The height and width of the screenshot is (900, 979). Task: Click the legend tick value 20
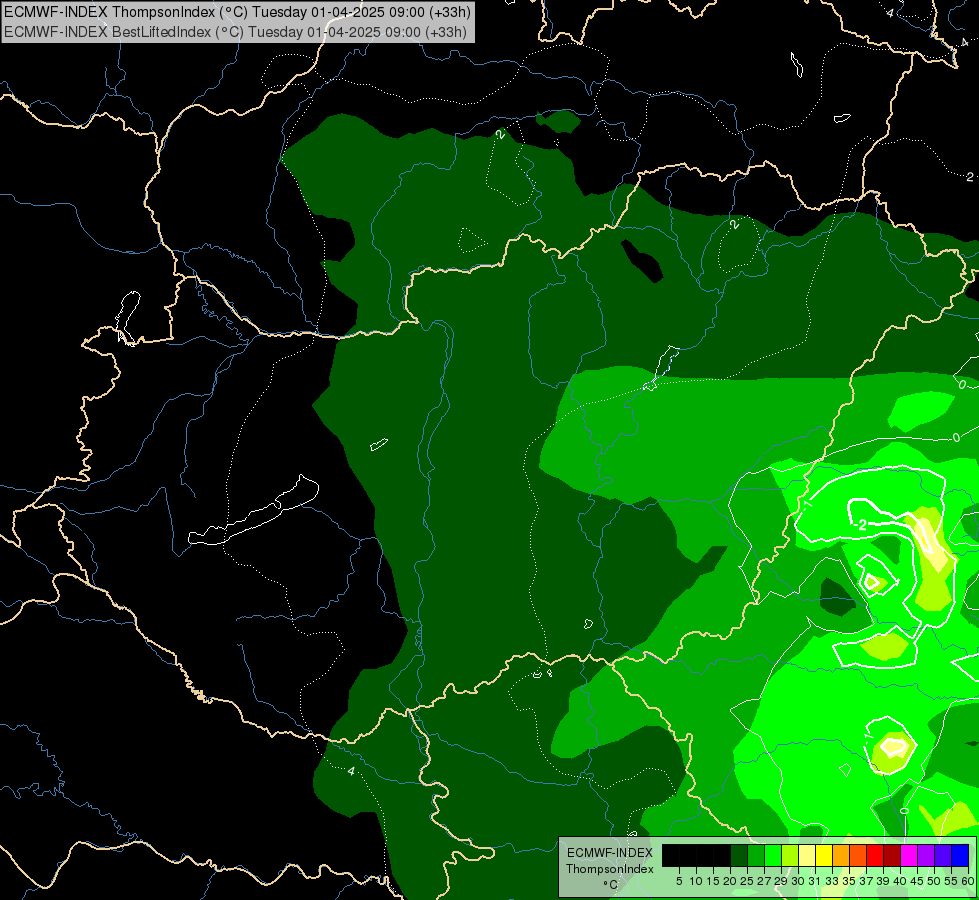tap(730, 881)
